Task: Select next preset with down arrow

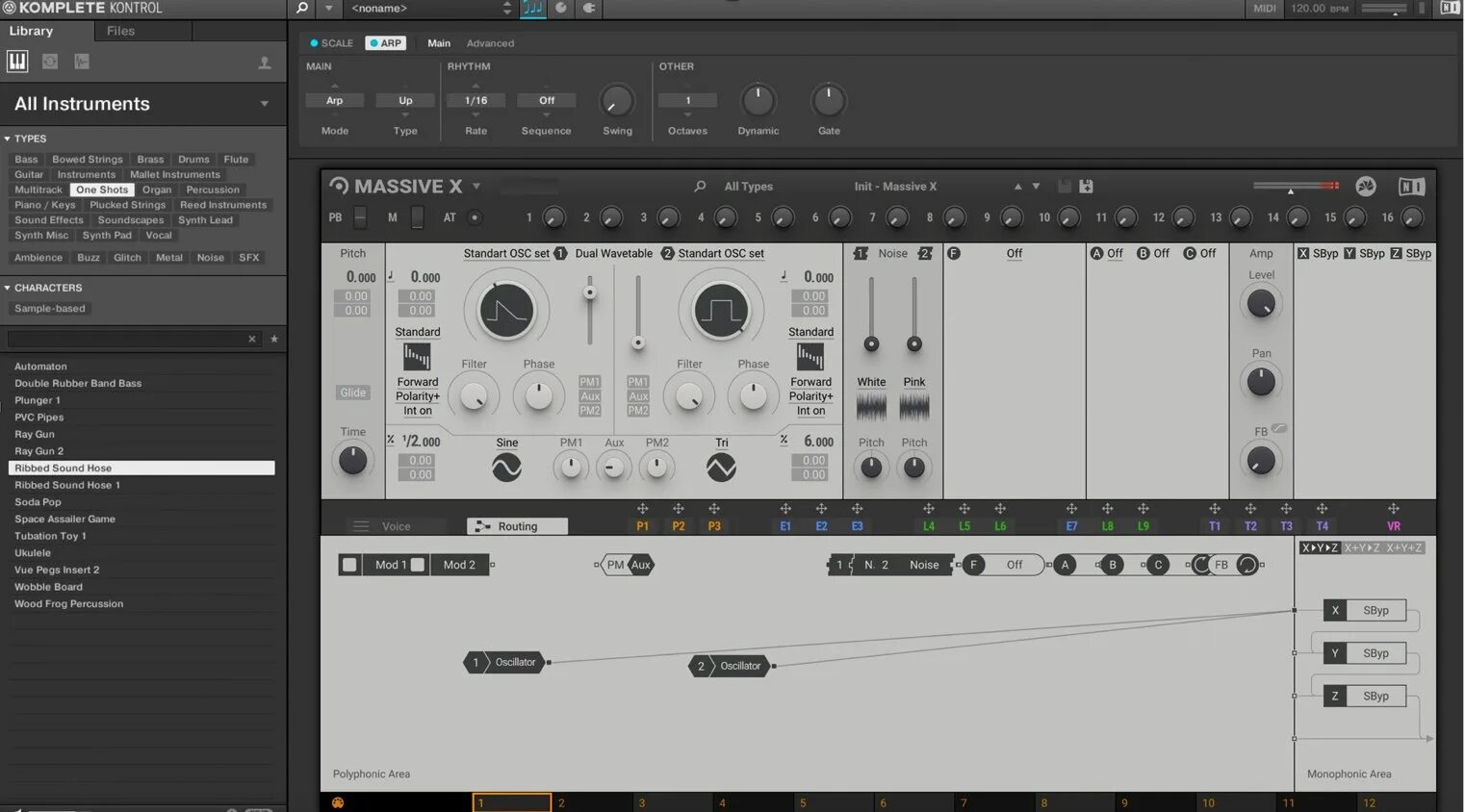Action: [x=1036, y=187]
